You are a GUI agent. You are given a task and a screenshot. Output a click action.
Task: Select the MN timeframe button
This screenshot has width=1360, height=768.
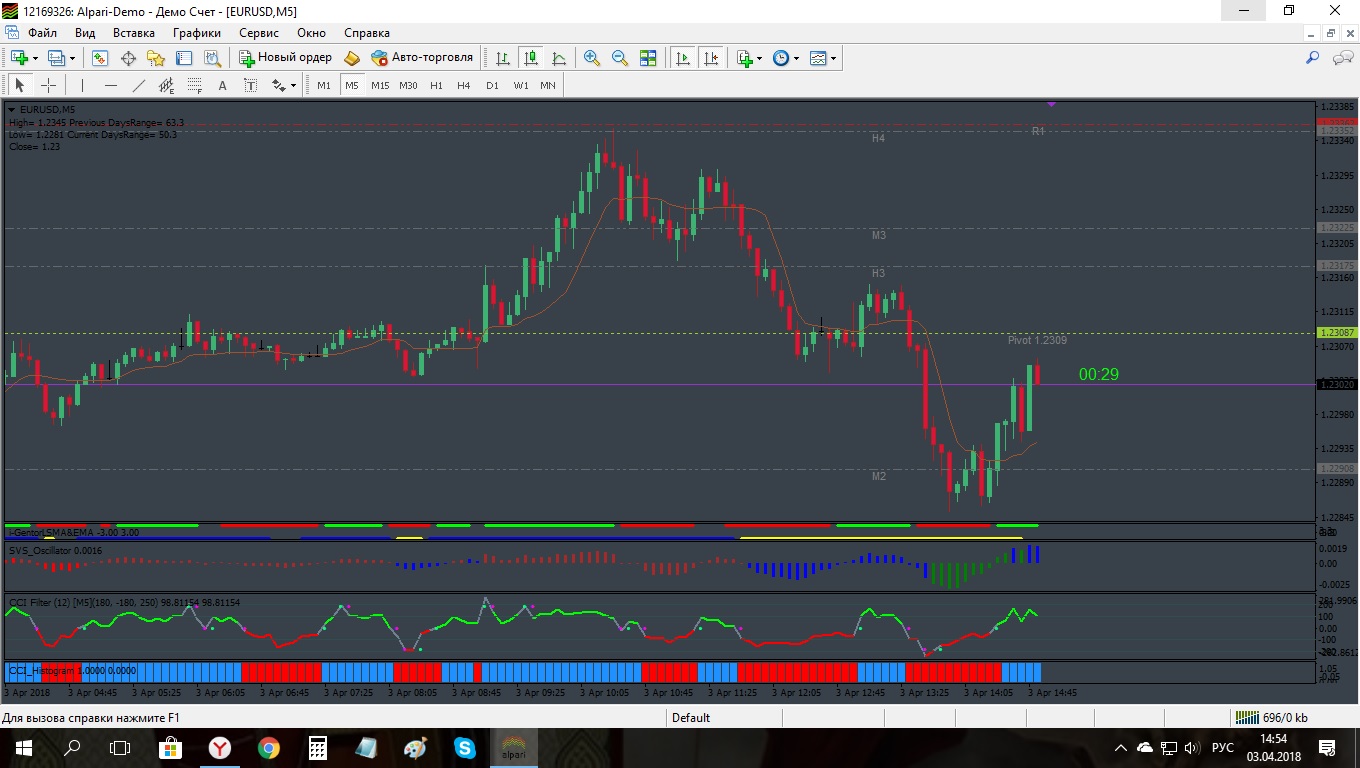[x=548, y=85]
